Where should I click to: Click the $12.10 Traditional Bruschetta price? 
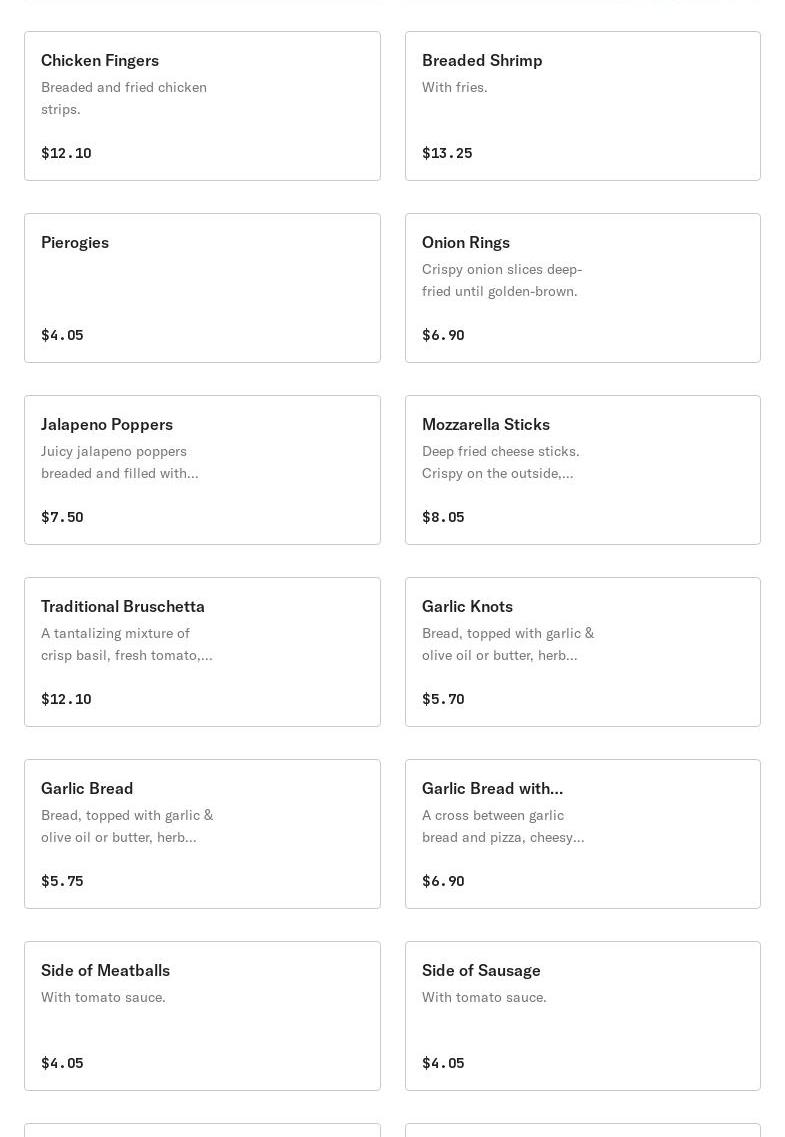(x=66, y=699)
